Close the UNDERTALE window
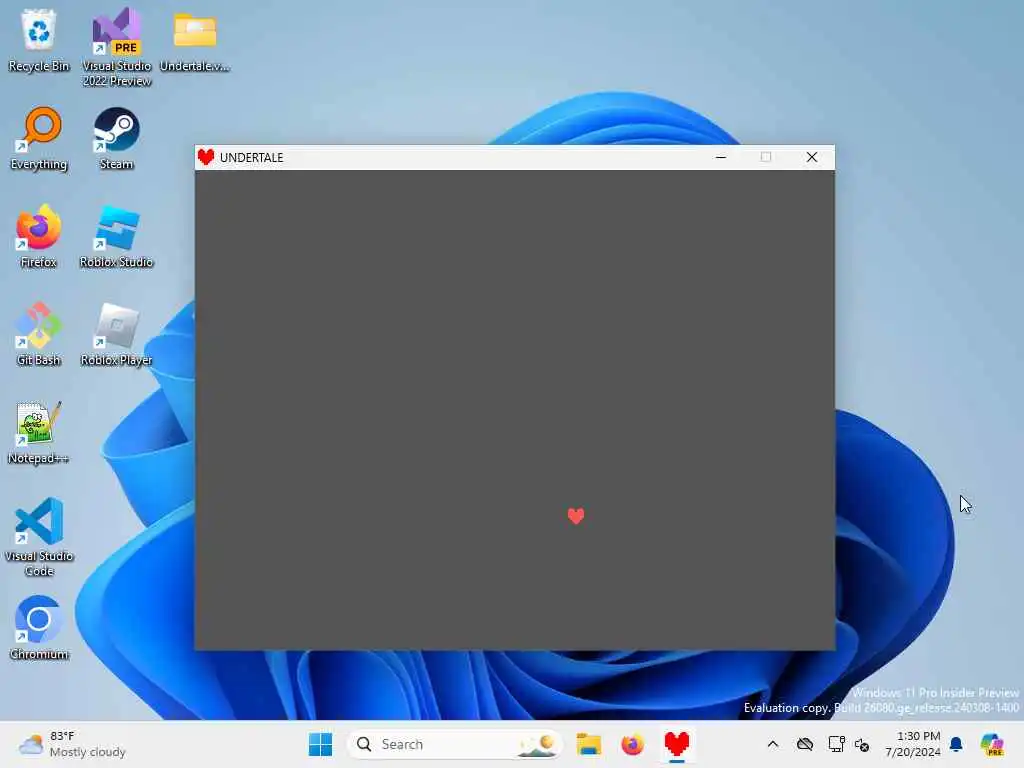 812,157
